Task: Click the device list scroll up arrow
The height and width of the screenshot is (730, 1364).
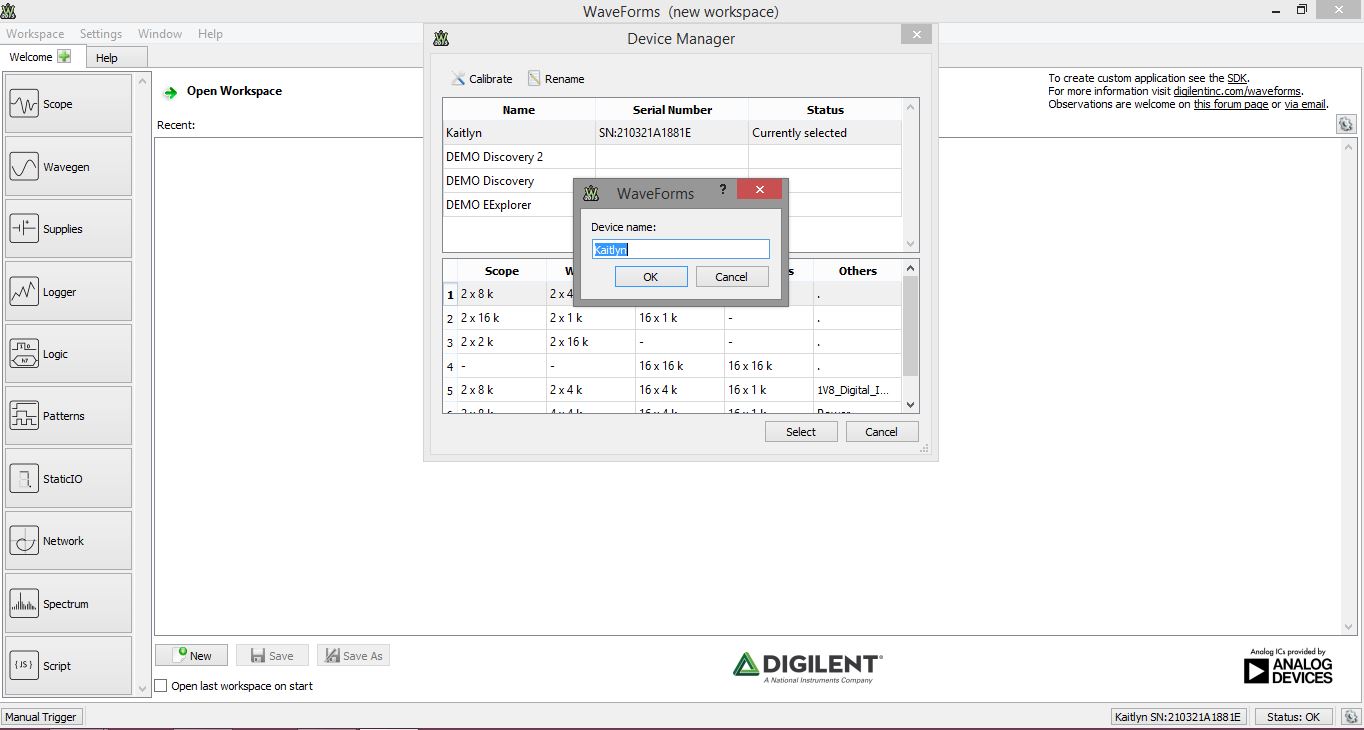Action: (x=910, y=107)
